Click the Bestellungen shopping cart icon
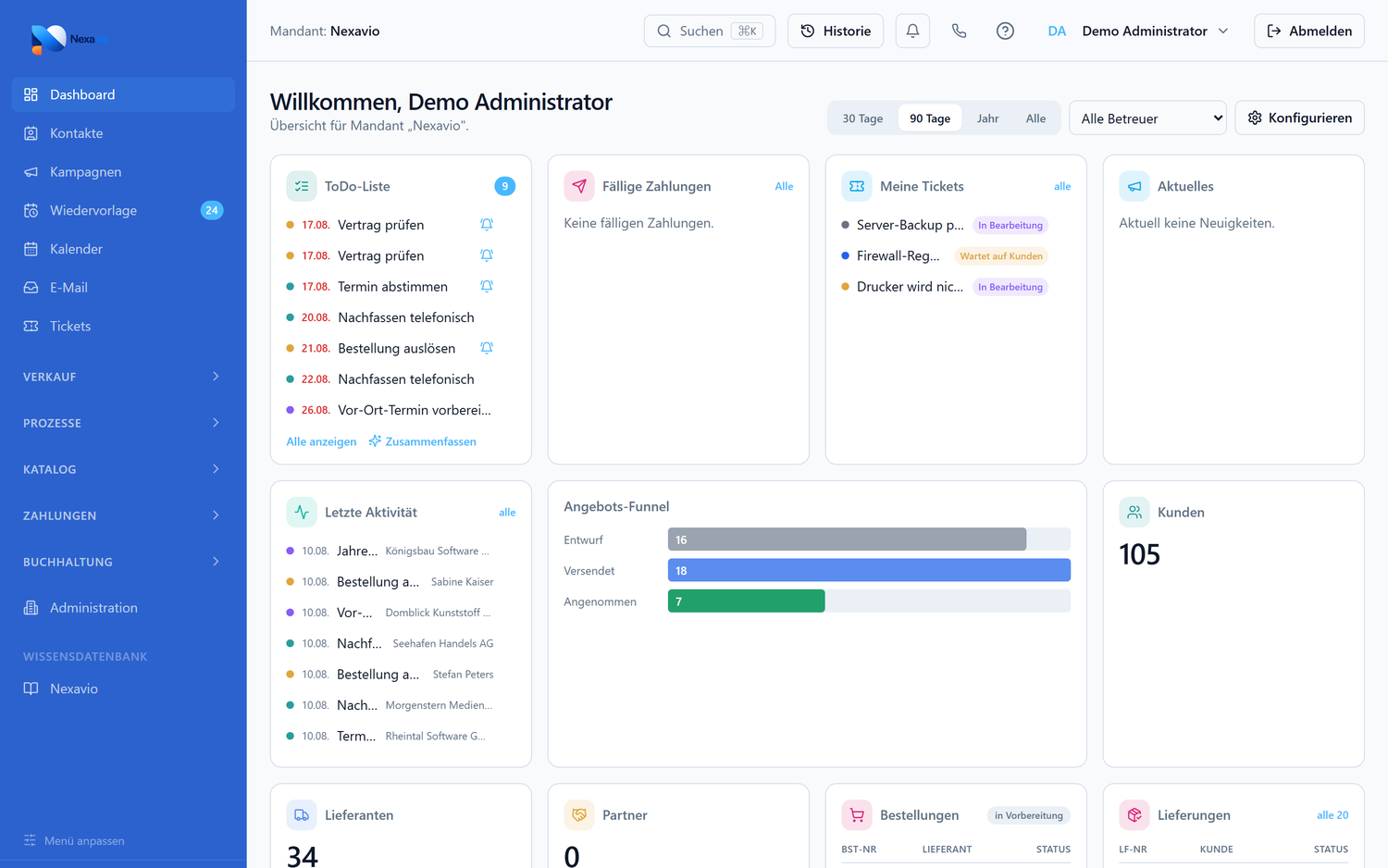Image resolution: width=1388 pixels, height=868 pixels. click(x=857, y=815)
